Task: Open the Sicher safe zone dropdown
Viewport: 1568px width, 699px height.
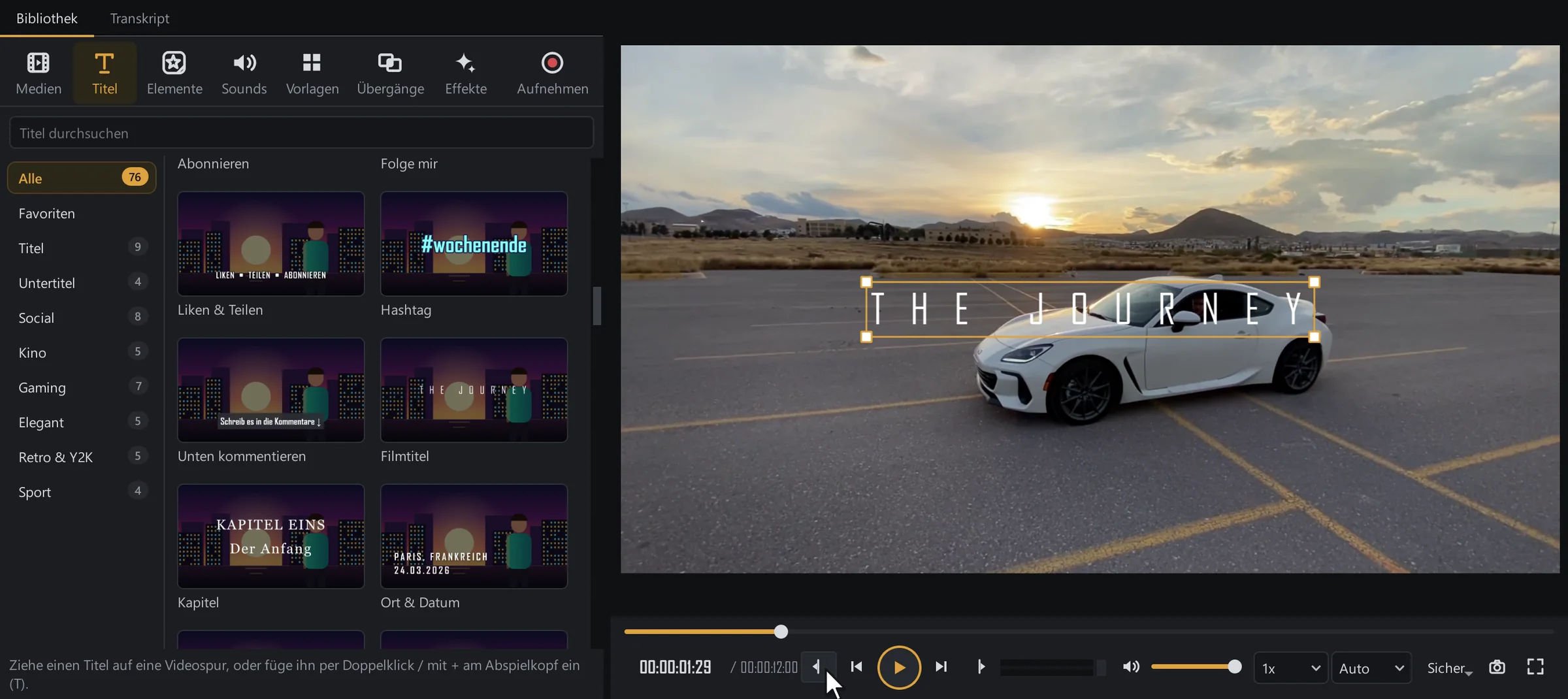Action: (1449, 668)
